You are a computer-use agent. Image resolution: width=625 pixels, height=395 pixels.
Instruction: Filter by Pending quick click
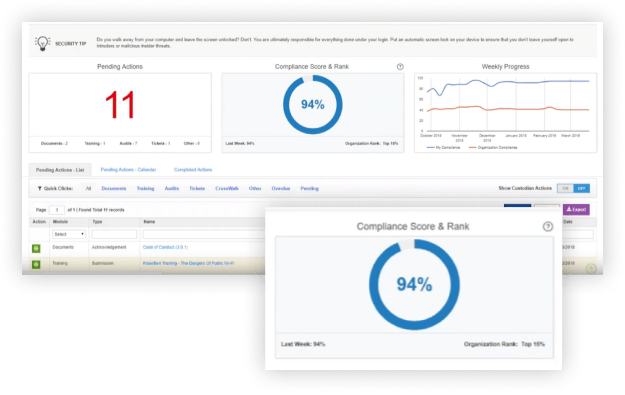[309, 188]
